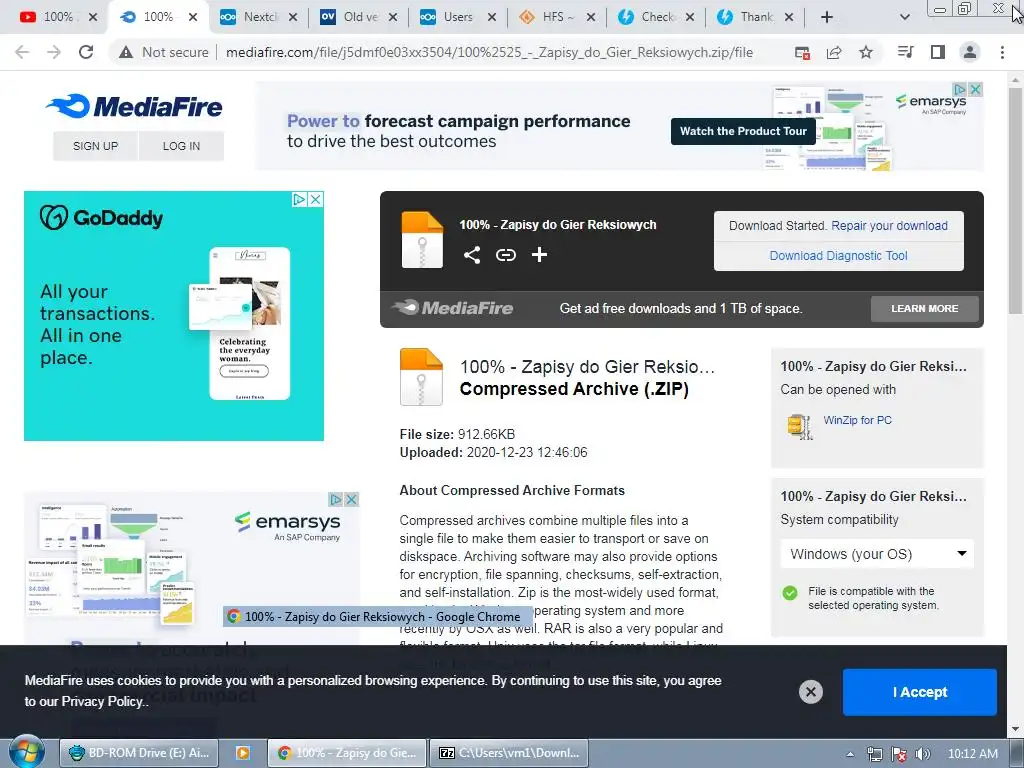Click the Action Center flag icon
The height and width of the screenshot is (768, 1024).
coord(899,754)
